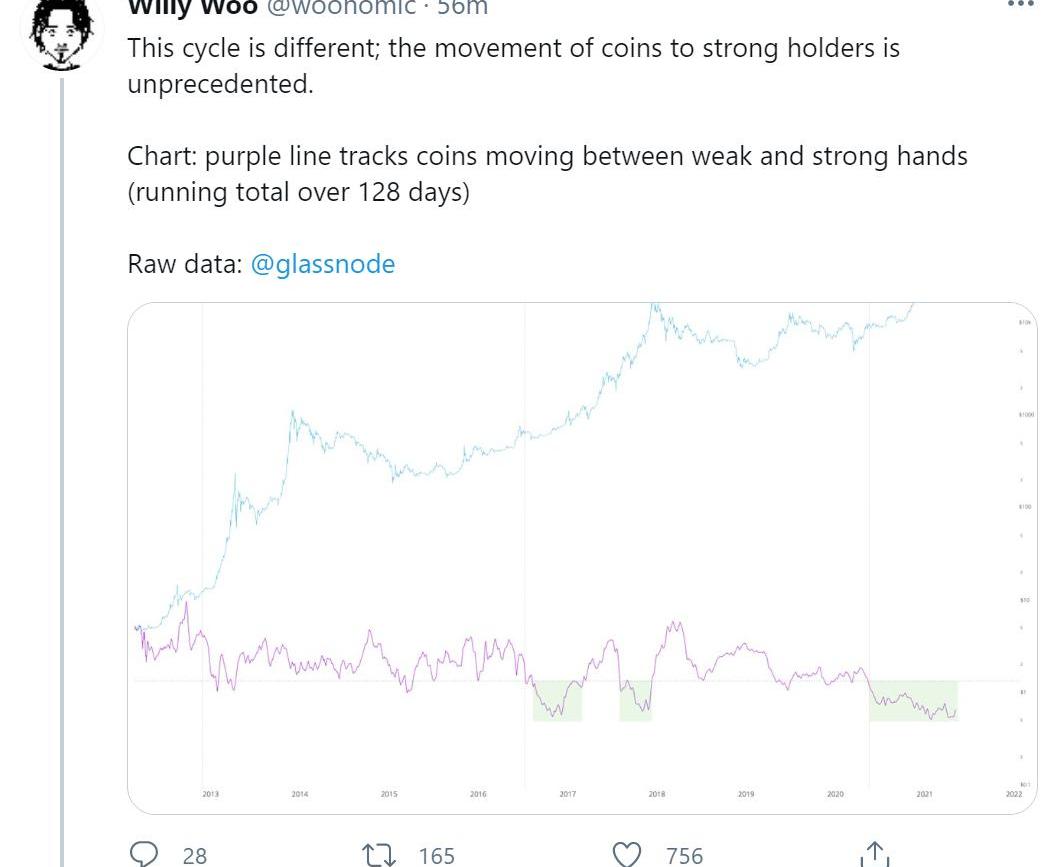Open the share tweet icon
Image resolution: width=1057 pixels, height=867 pixels.
(x=874, y=854)
